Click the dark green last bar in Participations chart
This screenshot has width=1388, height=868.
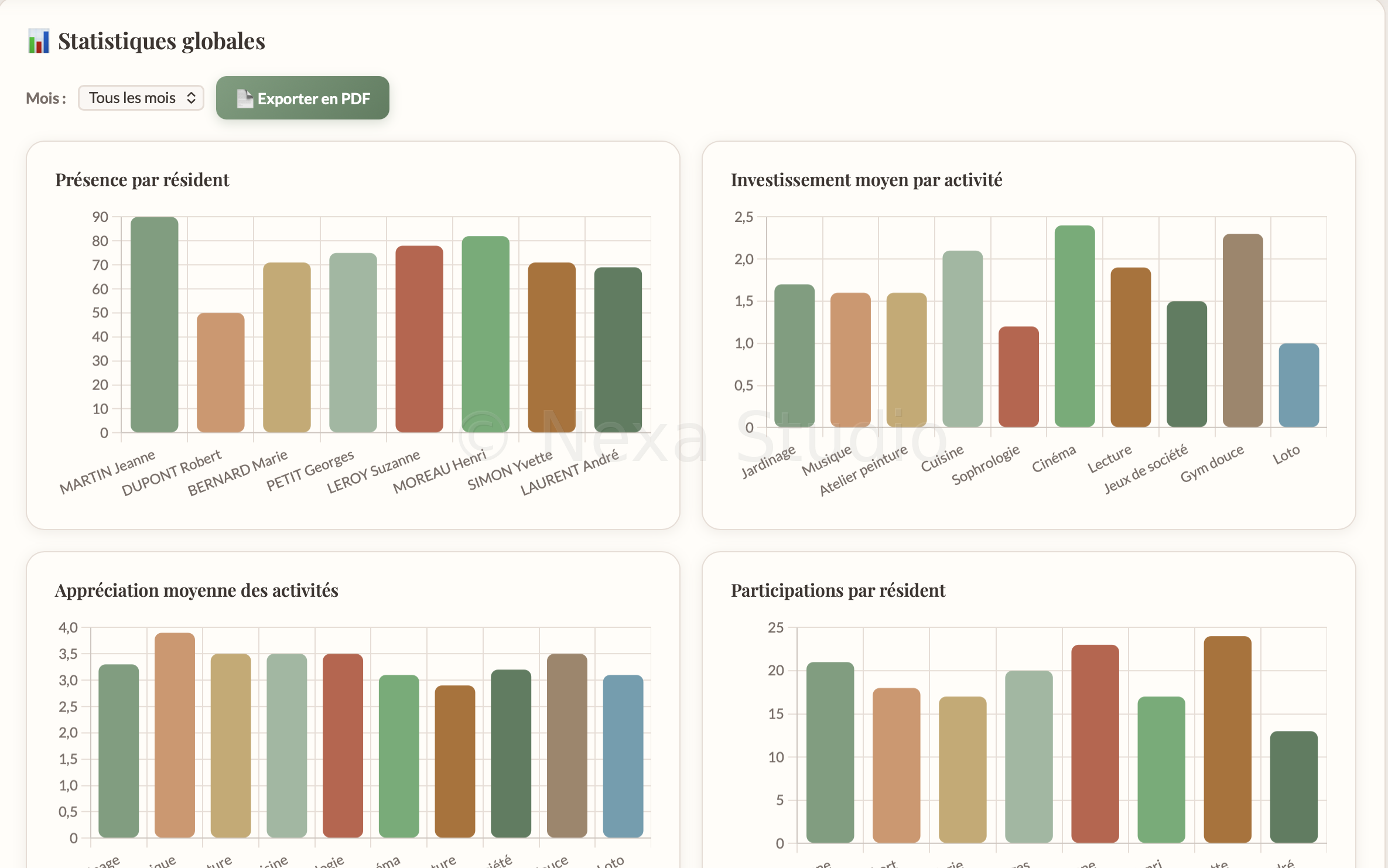point(1293,787)
